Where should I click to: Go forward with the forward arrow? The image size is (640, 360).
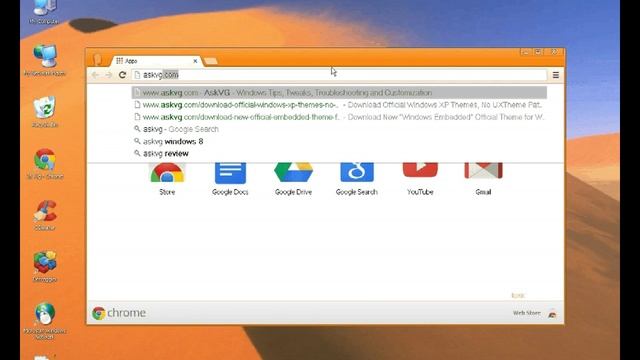pyautogui.click(x=109, y=75)
